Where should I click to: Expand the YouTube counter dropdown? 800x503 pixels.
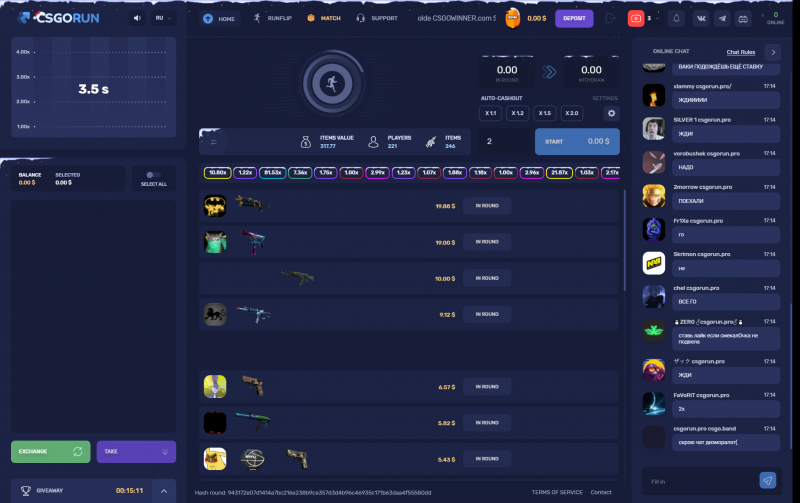click(657, 18)
